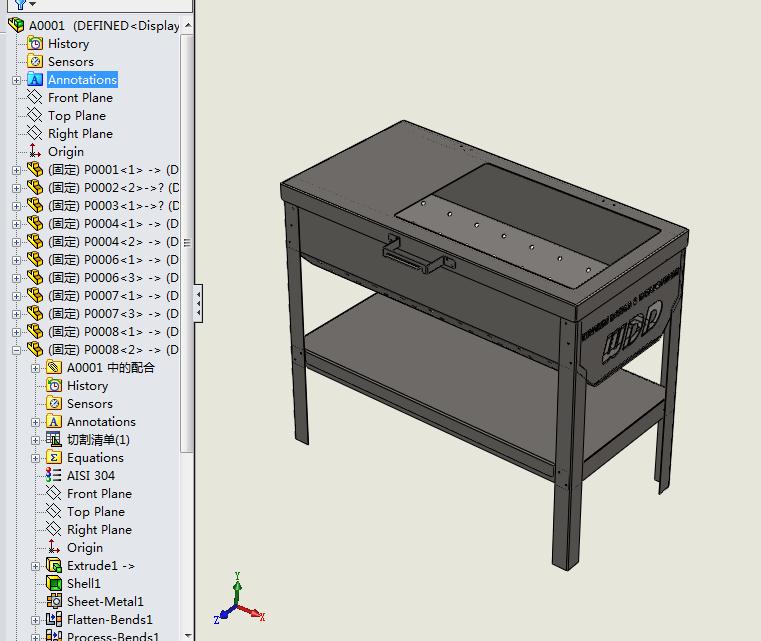
Task: Click the P0004<1> part icon
Action: coord(35,223)
